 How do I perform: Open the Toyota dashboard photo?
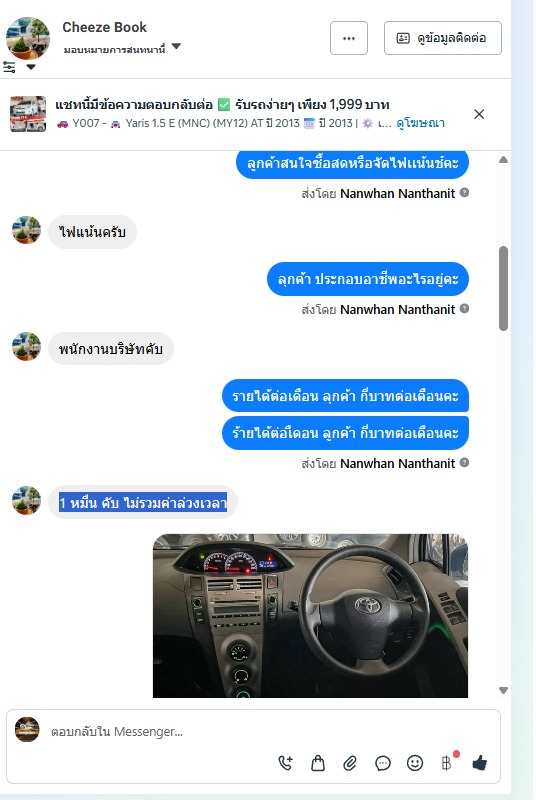point(310,615)
